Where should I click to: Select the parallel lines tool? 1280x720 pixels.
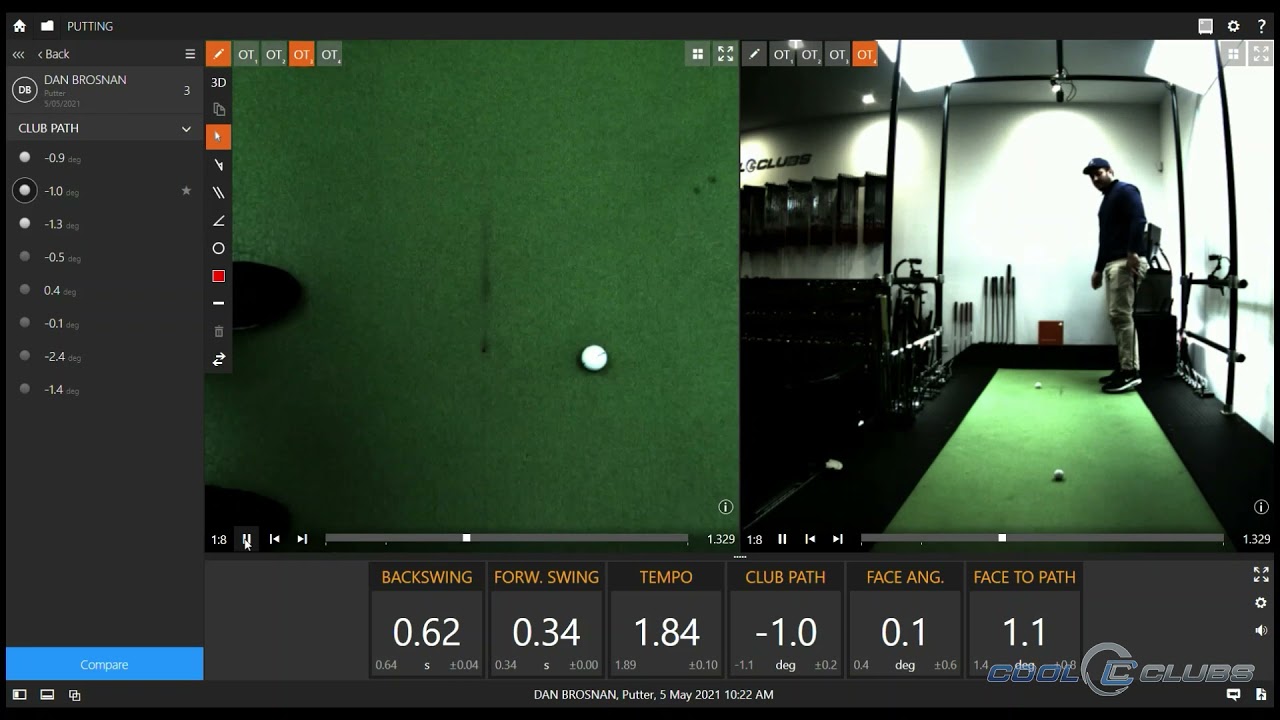pos(218,192)
